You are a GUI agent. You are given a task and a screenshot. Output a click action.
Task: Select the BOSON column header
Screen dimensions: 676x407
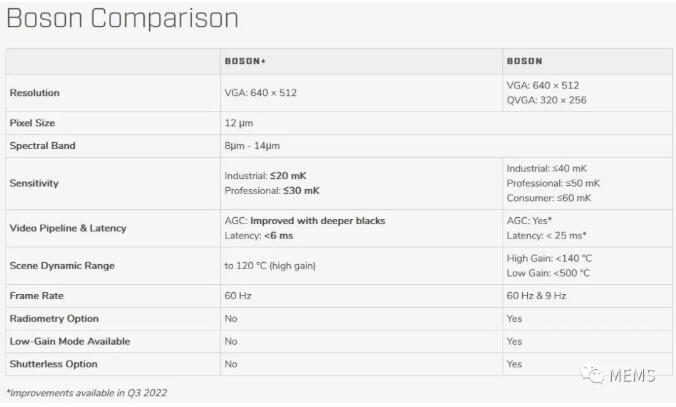point(525,61)
